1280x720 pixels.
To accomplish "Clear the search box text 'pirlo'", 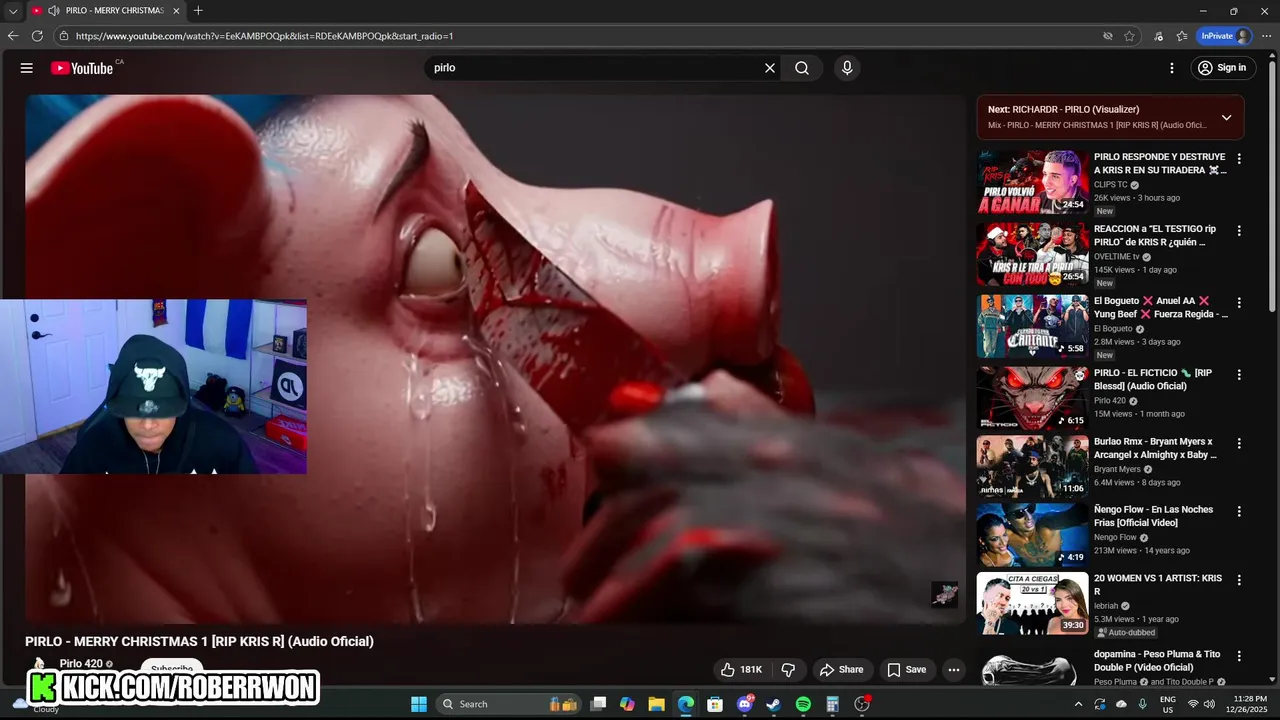I will [x=770, y=68].
